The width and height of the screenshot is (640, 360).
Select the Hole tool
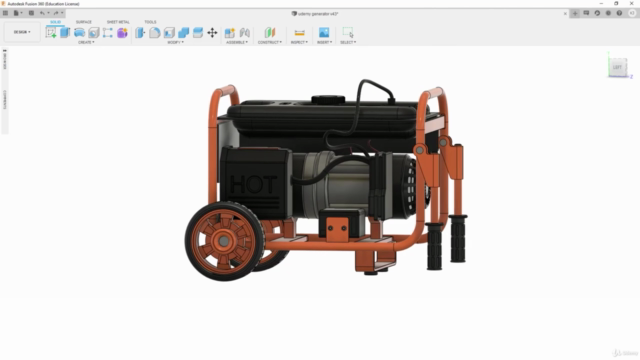[93, 33]
